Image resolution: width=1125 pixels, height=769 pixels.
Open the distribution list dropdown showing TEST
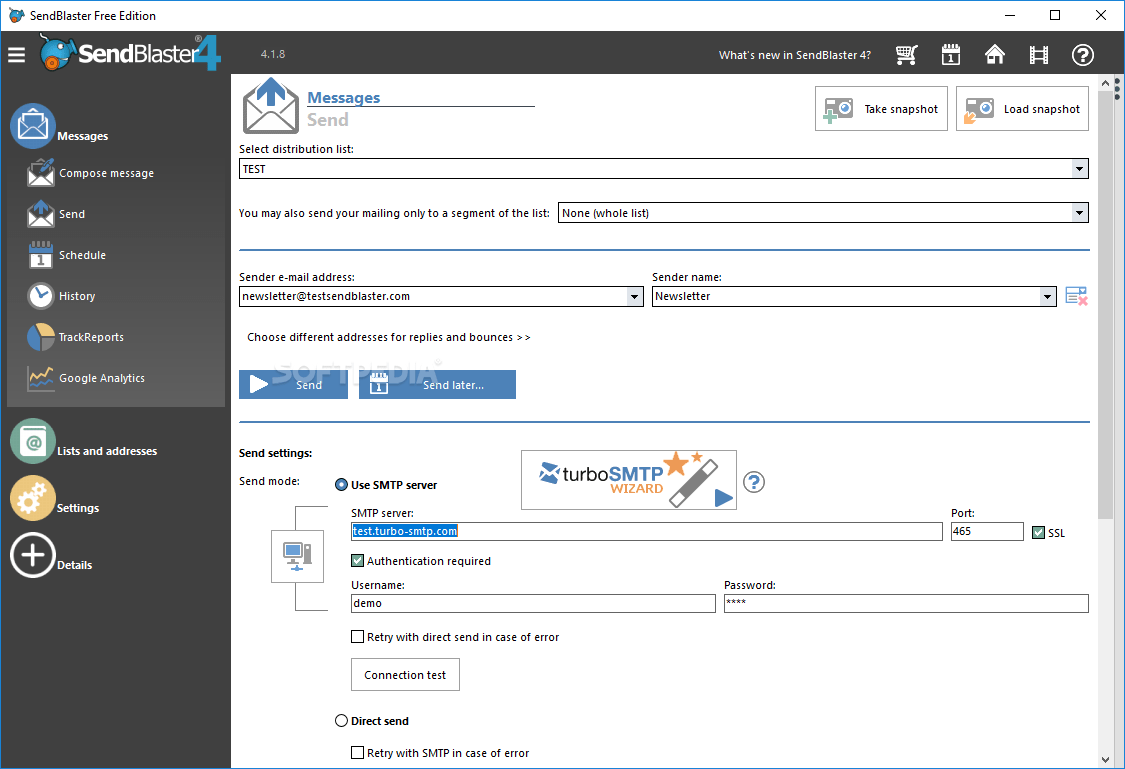point(1080,168)
